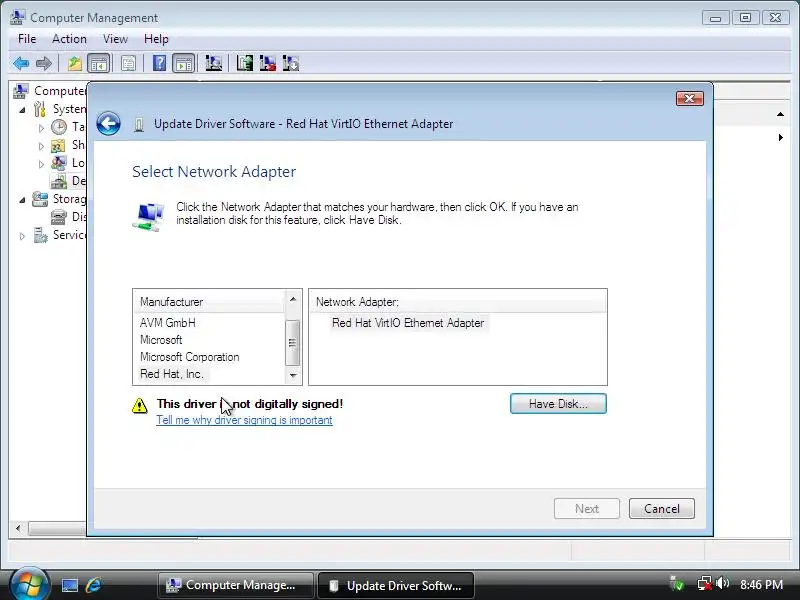The height and width of the screenshot is (600, 800).
Task: Click the Uninstall device toolbar icon with red X
Action: tap(267, 64)
